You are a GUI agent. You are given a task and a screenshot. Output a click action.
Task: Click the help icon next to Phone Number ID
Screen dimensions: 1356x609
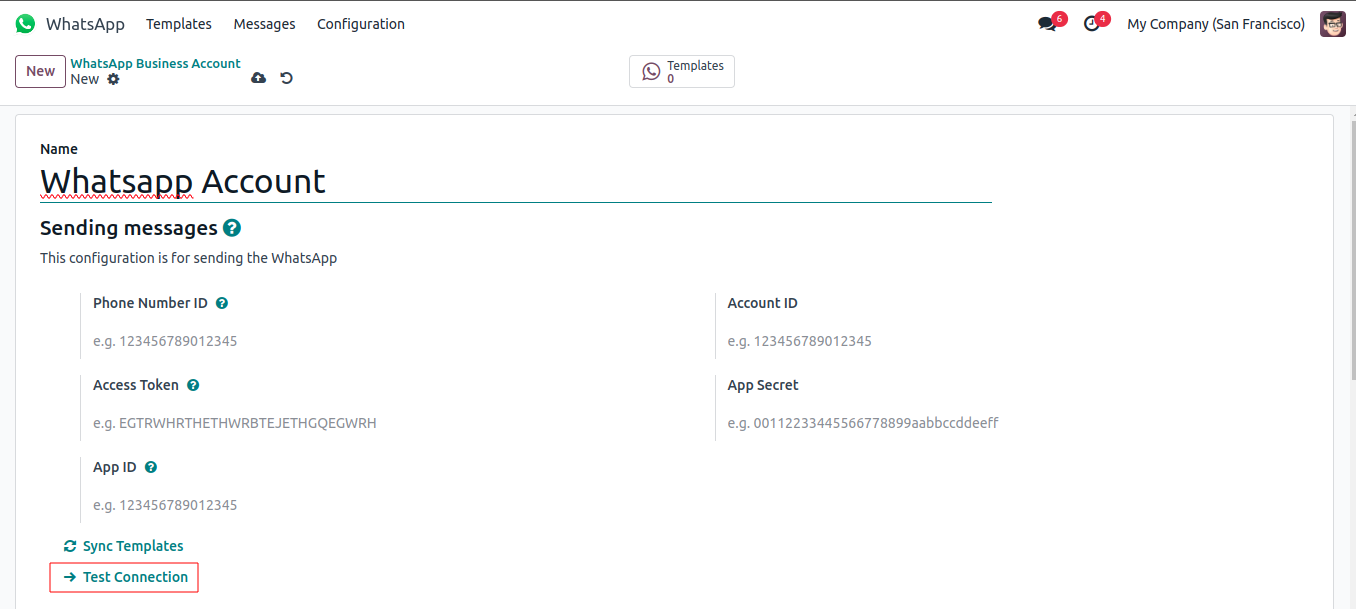tap(222, 303)
